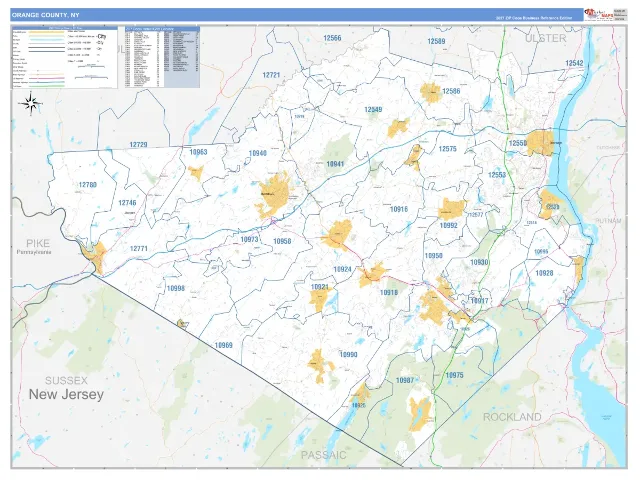Select ZIP code label 12721
Screen dimensions: 640x480
[x=271, y=75]
